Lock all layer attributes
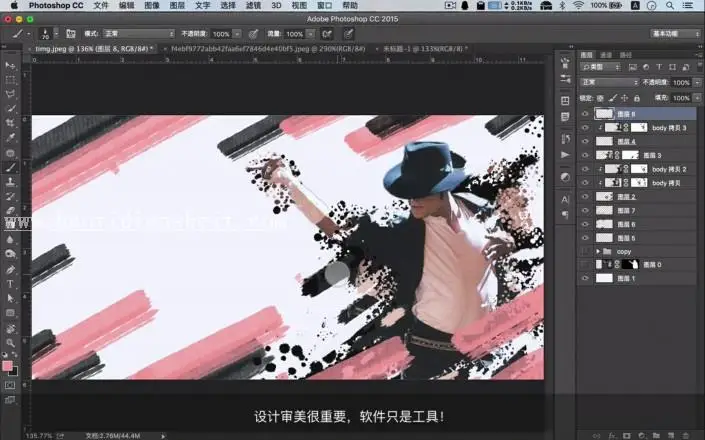This screenshot has height=440, width=705. [x=637, y=98]
